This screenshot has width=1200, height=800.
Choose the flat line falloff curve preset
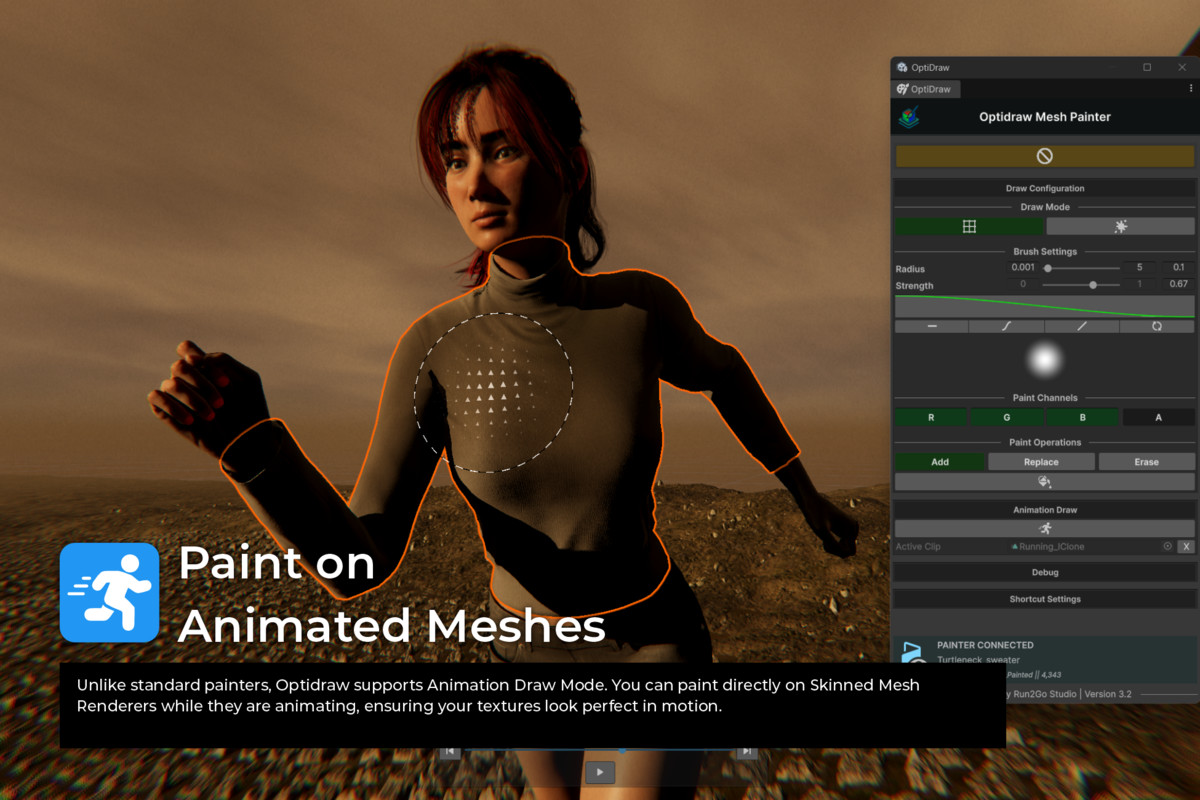coord(932,326)
